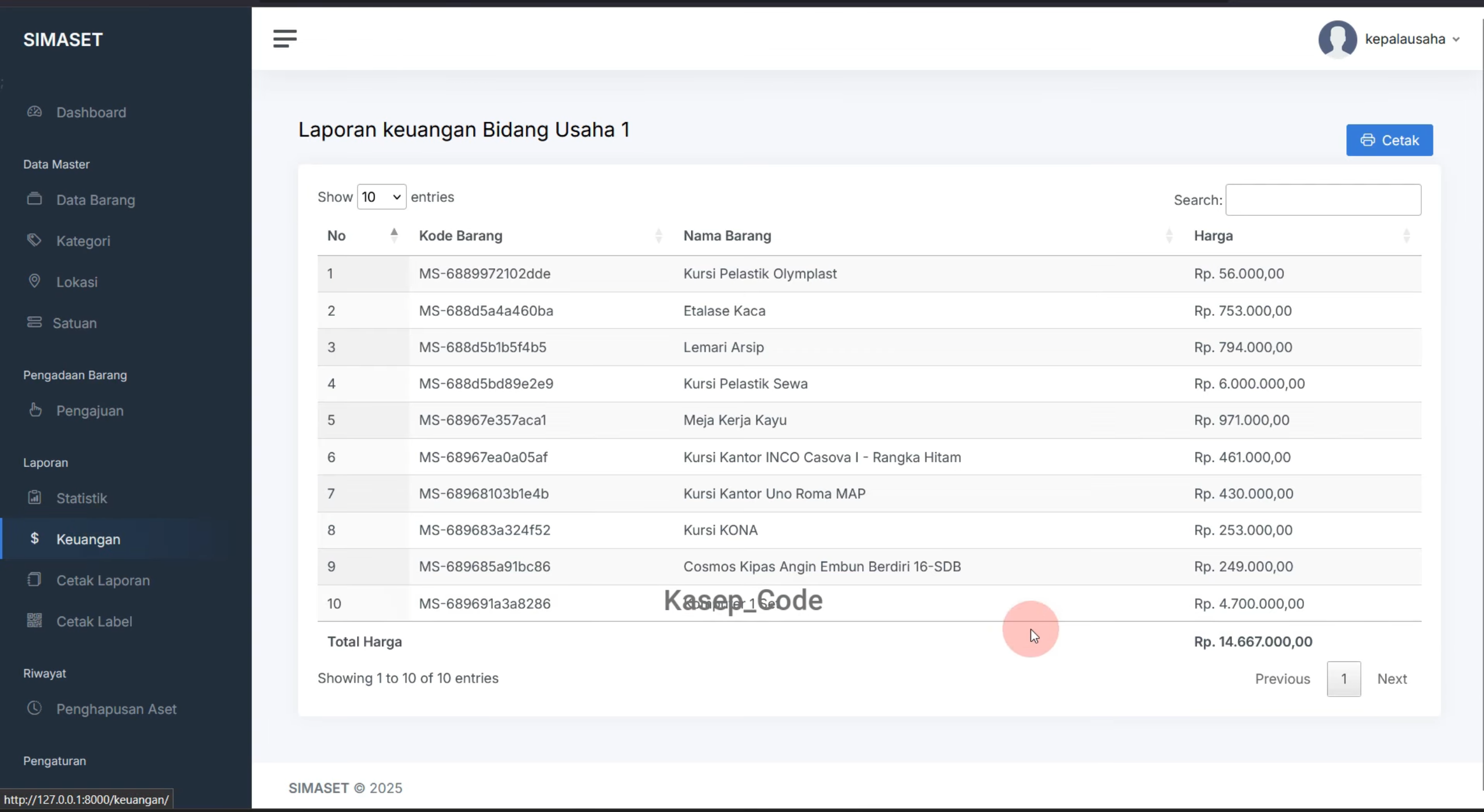Screen dimensions: 1484x812
Task: Click code MS-688d5a4a460ba
Action: [x=486, y=311]
